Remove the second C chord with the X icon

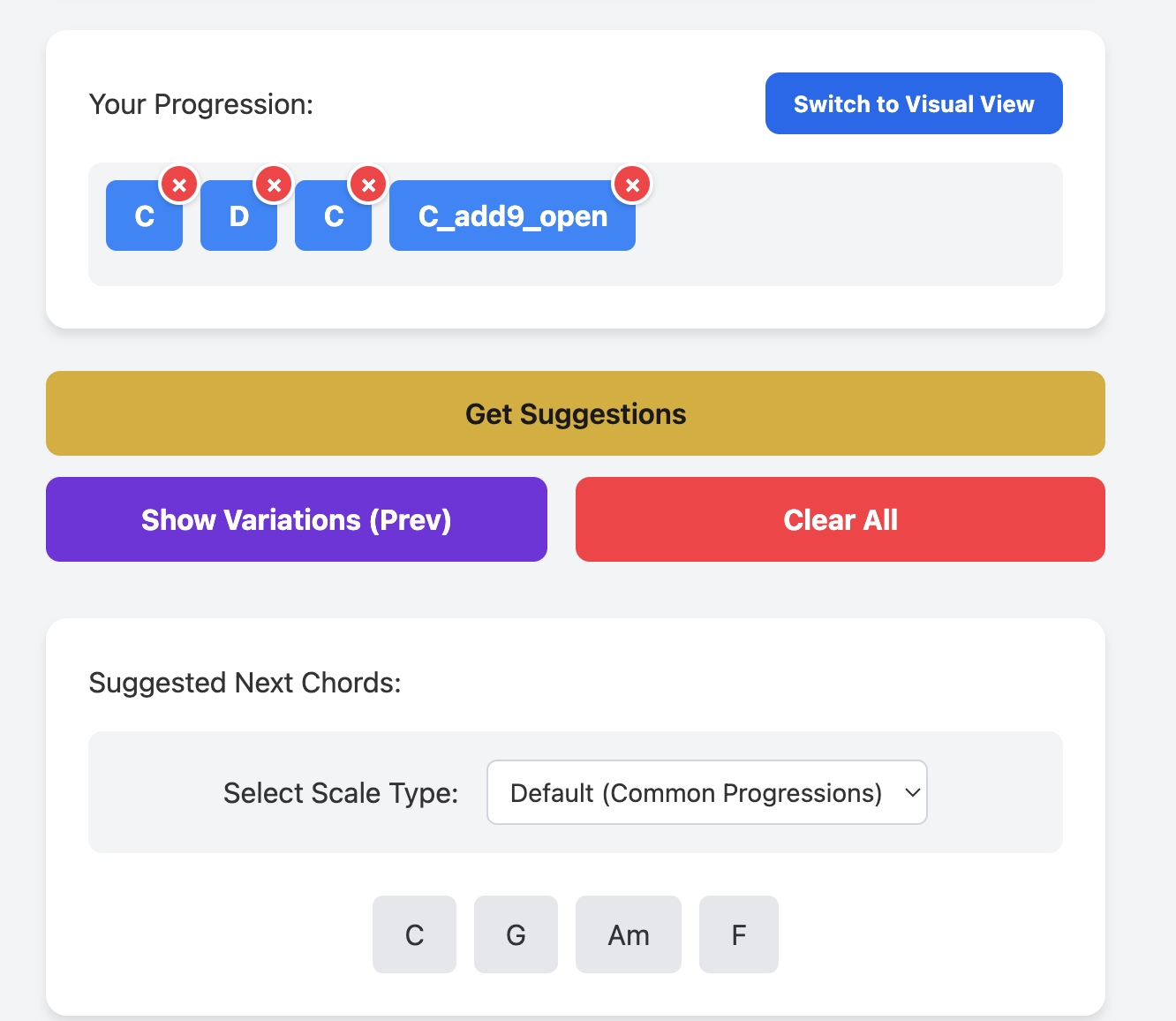coord(369,184)
